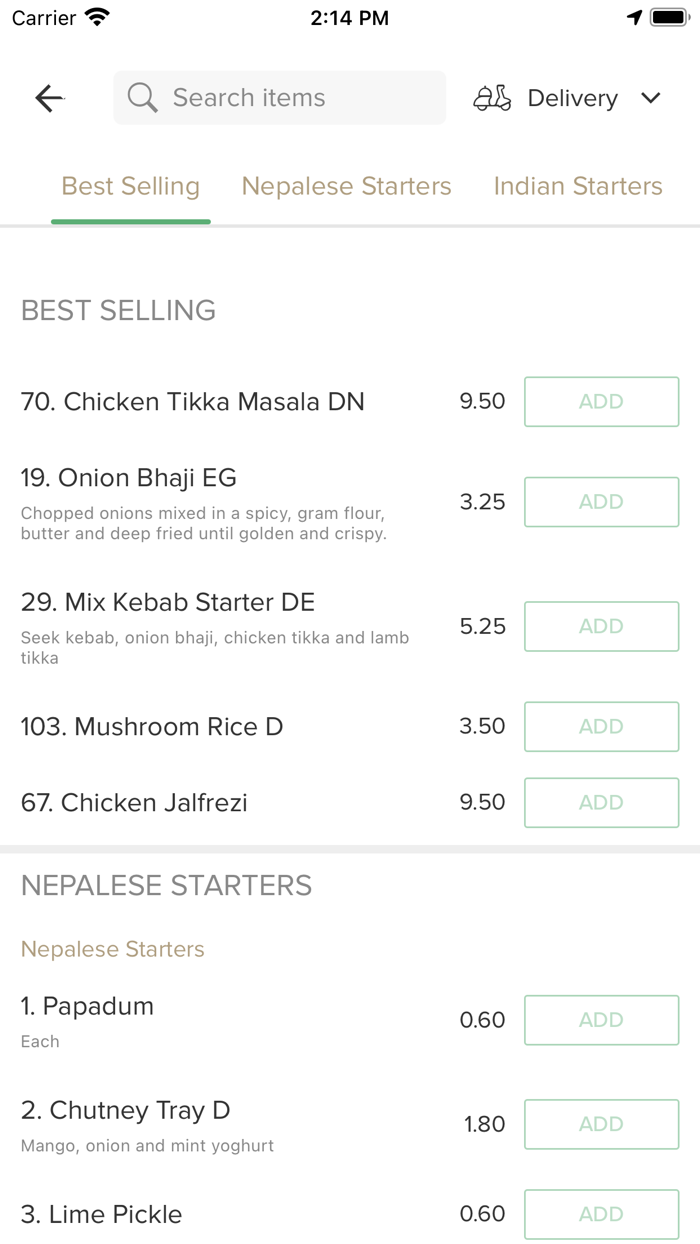Add Papadum to order

tap(602, 1020)
